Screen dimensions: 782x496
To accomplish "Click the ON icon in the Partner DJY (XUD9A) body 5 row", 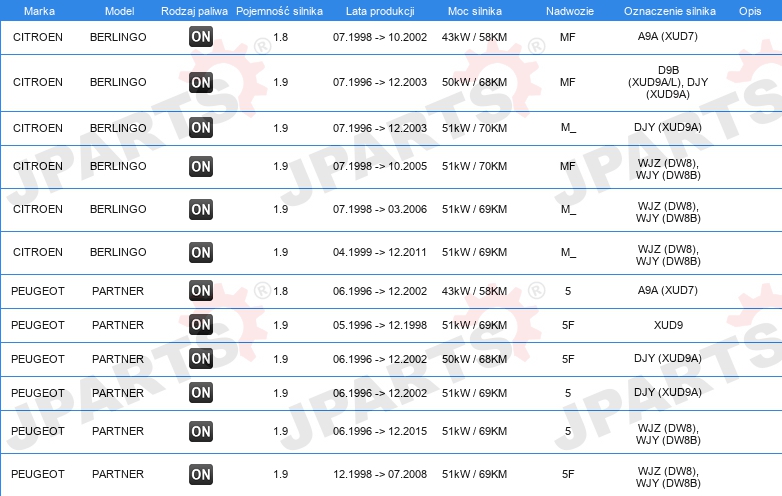I will tap(201, 393).
